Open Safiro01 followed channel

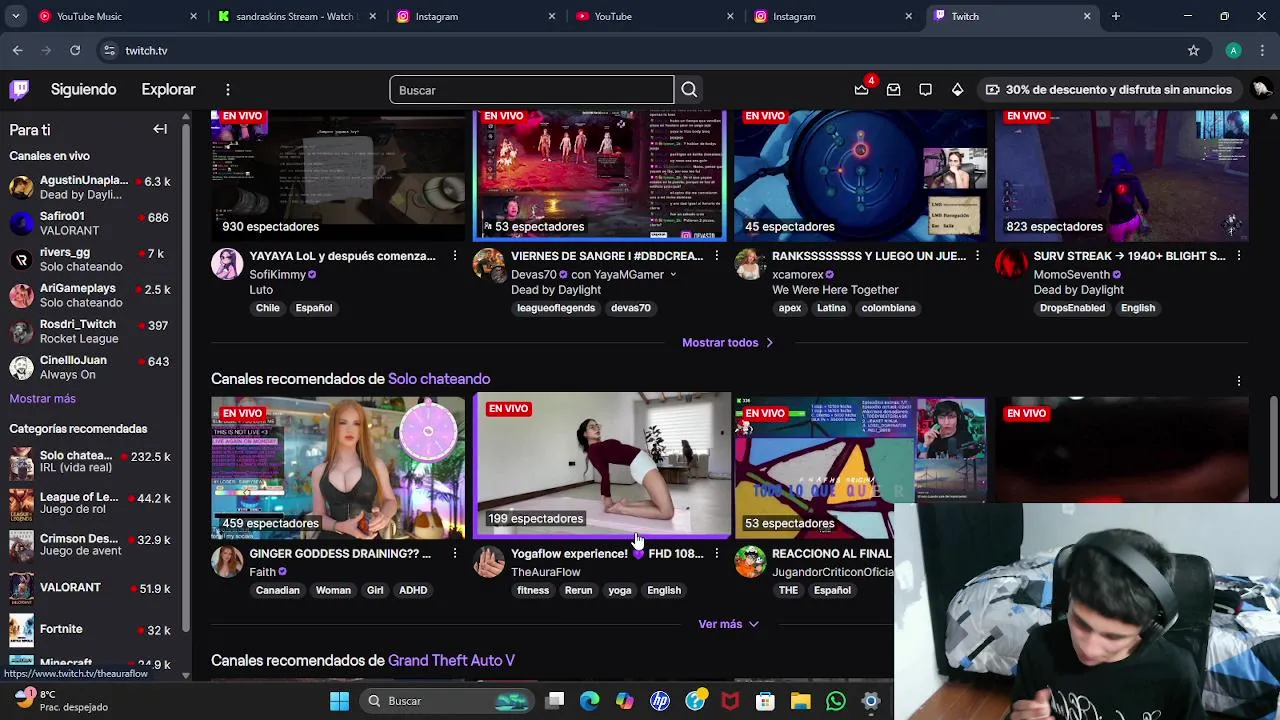tap(91, 223)
